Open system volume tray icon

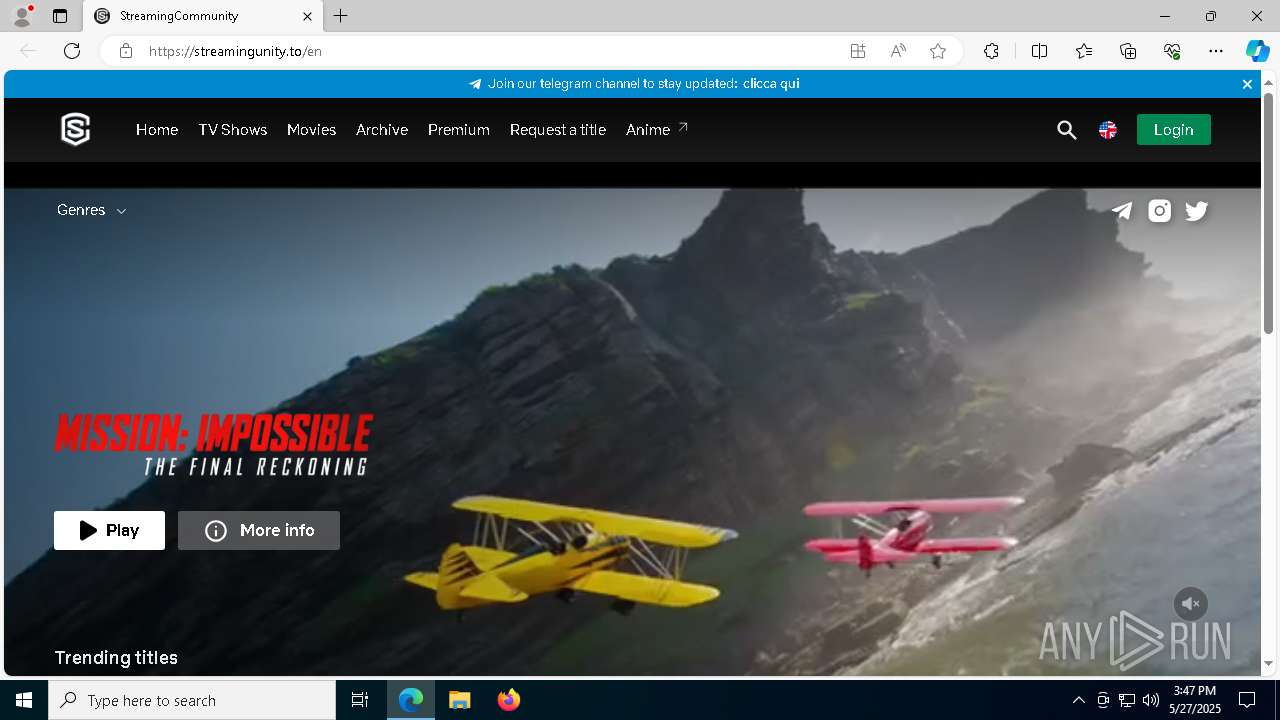(1151, 700)
